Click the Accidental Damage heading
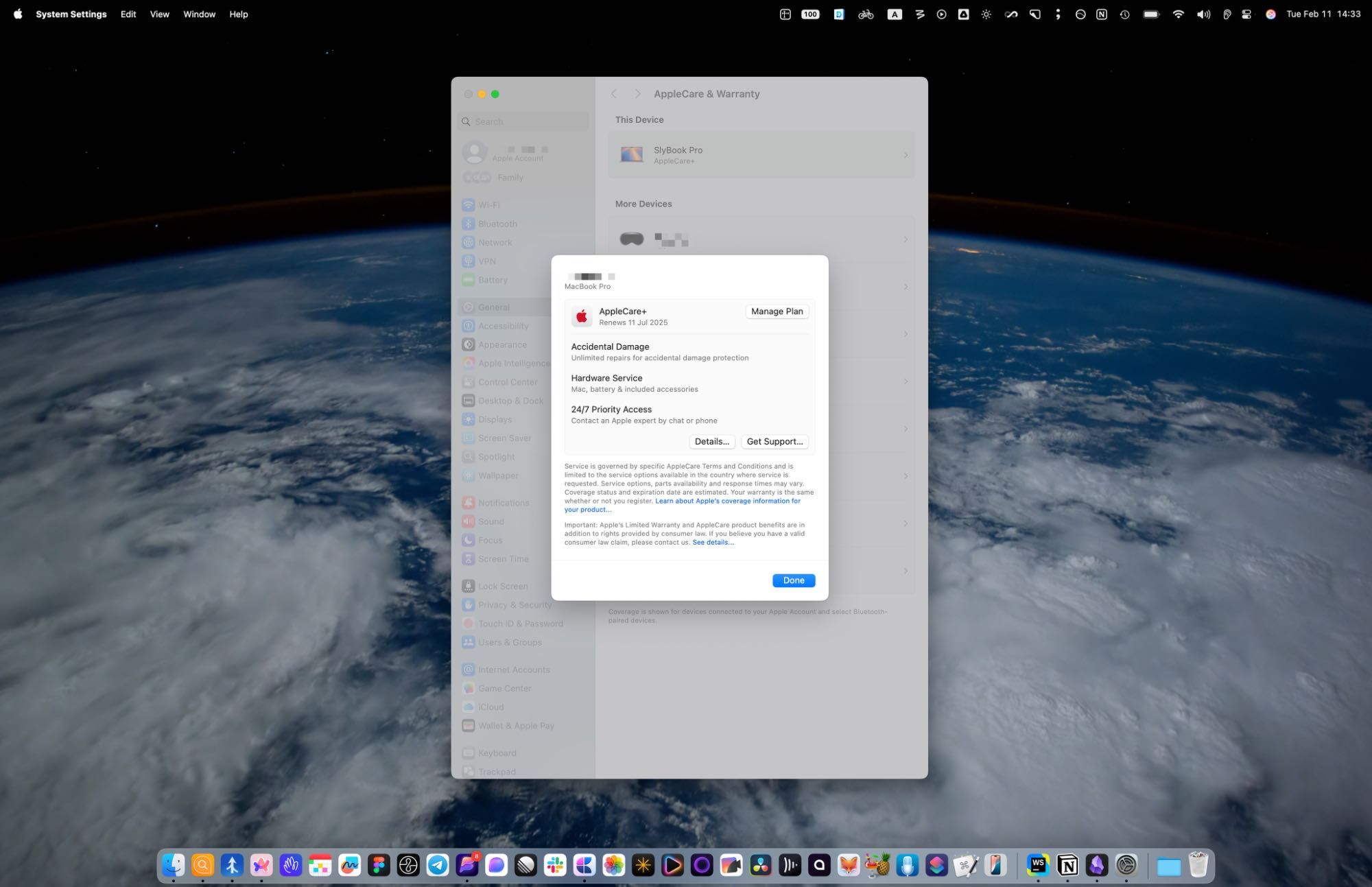The image size is (1372, 887). pyautogui.click(x=610, y=347)
